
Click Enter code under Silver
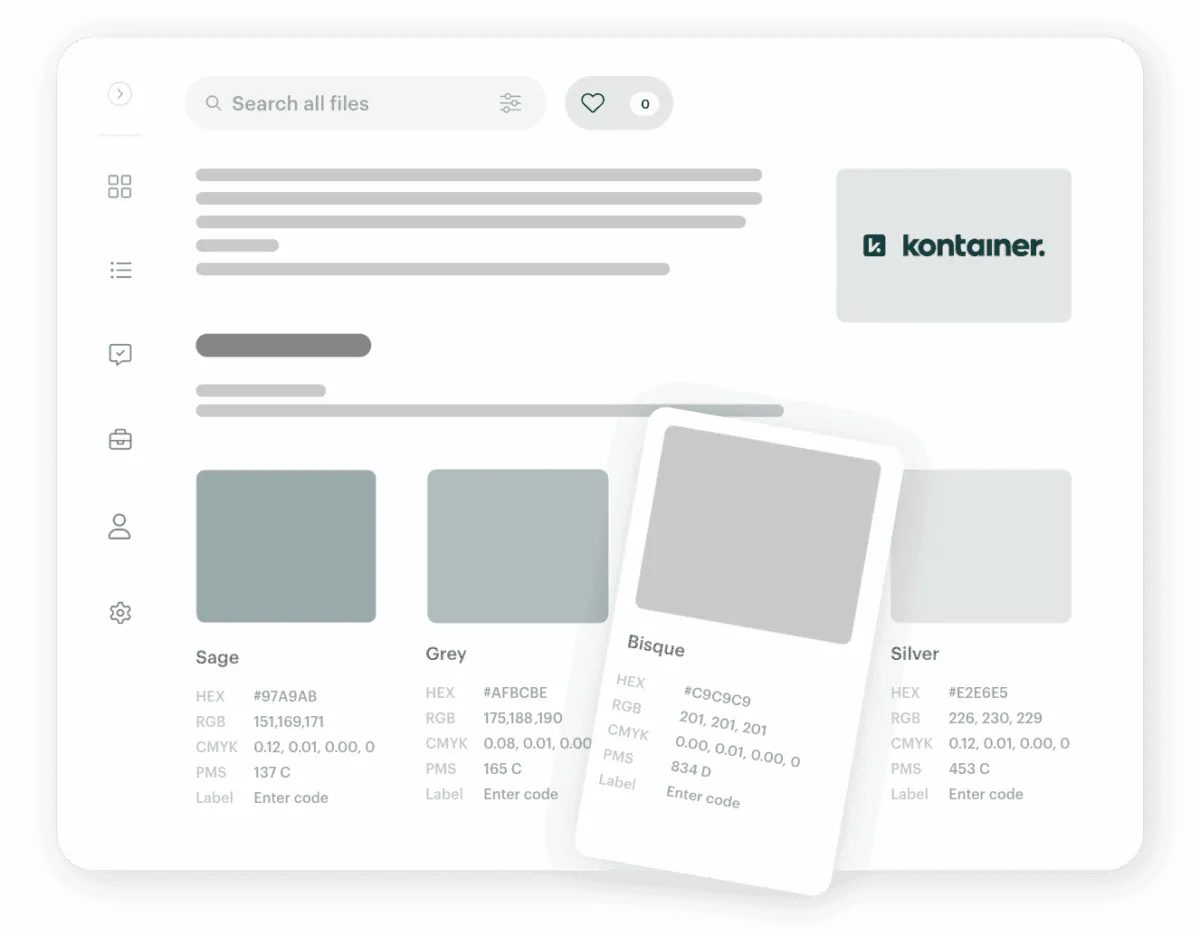click(986, 793)
